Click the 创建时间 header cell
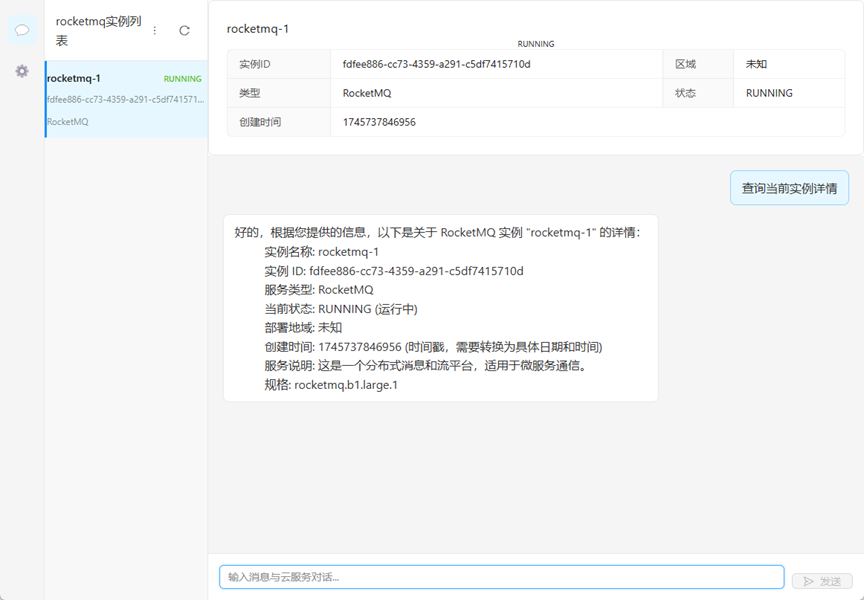The height and width of the screenshot is (600, 864). coord(279,122)
